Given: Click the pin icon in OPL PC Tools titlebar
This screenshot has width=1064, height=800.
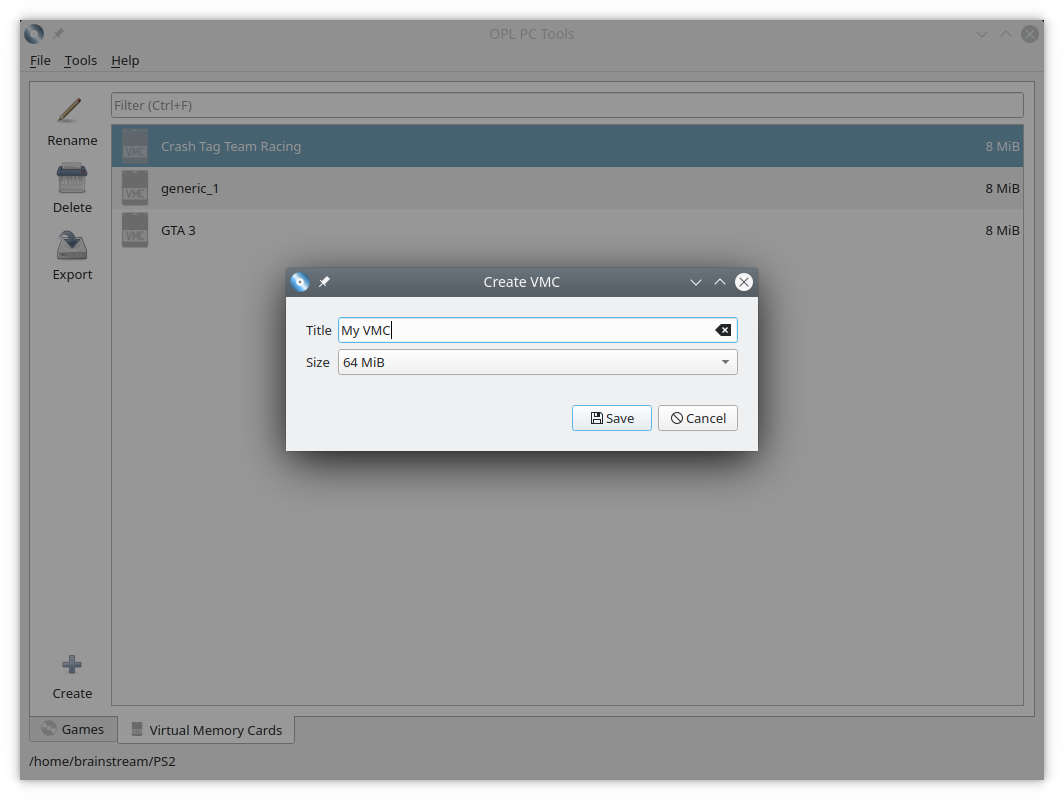Looking at the screenshot, I should click(x=58, y=33).
